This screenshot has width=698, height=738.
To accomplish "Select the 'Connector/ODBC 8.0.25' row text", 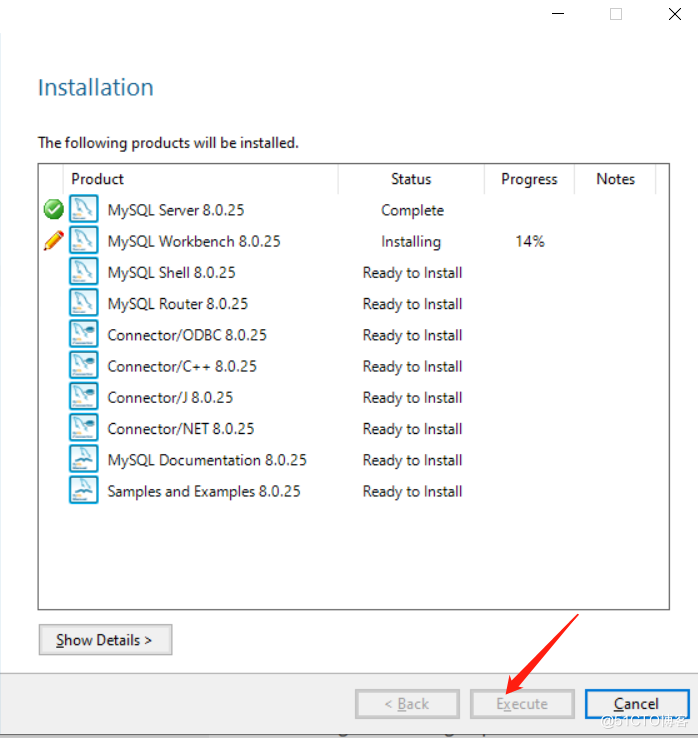I will click(x=187, y=335).
